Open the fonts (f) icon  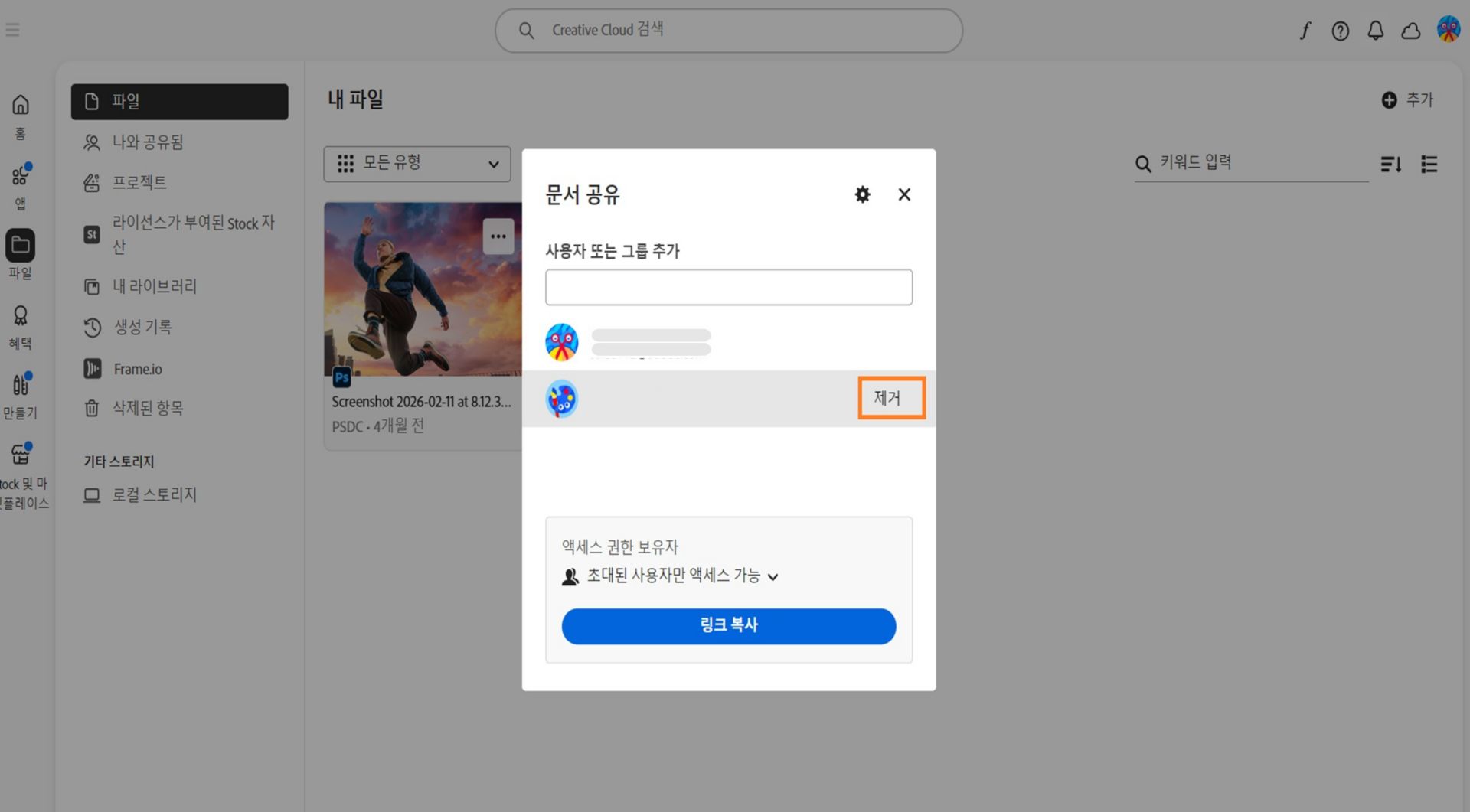click(1305, 31)
